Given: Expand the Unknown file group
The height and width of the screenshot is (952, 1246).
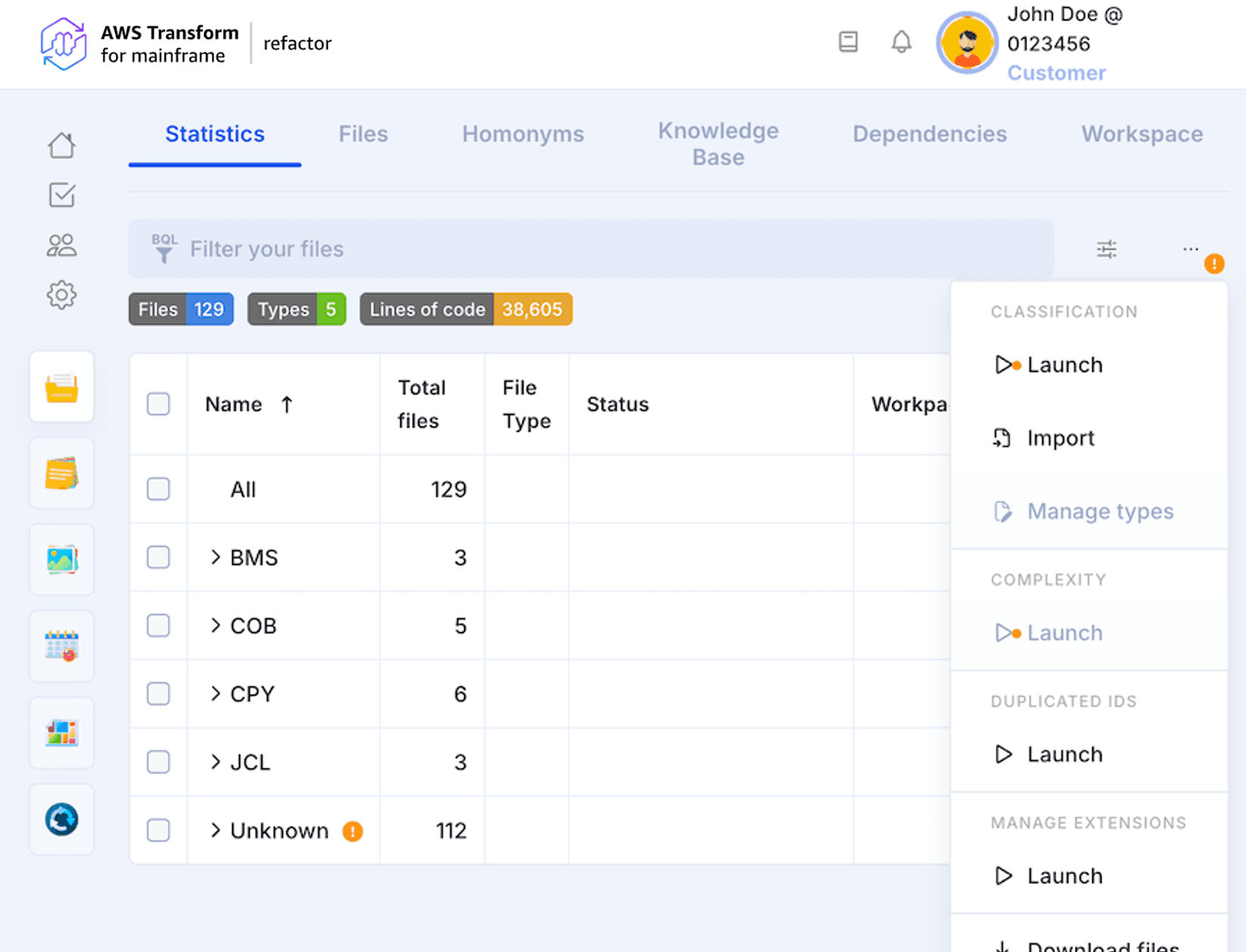Looking at the screenshot, I should click(x=215, y=830).
